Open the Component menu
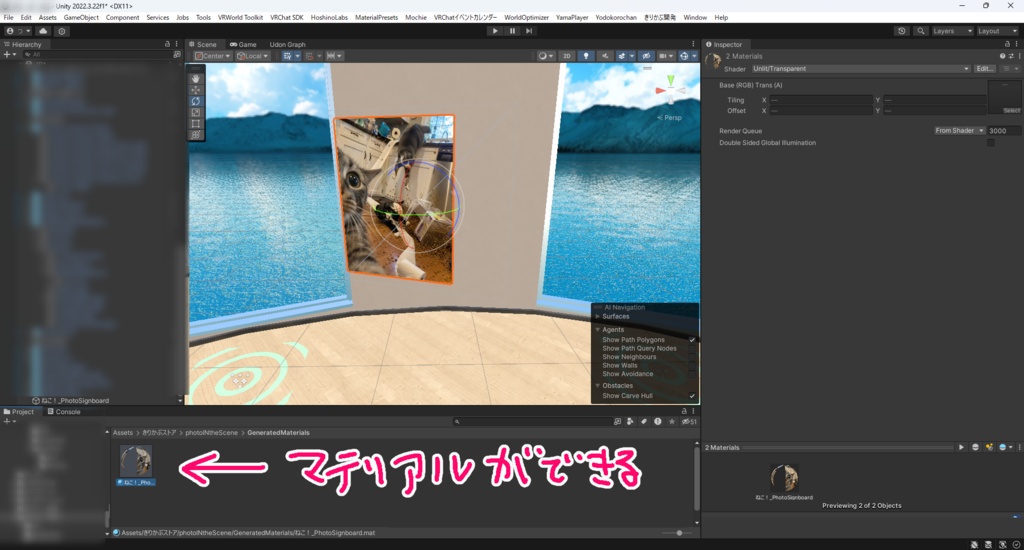This screenshot has width=1024, height=550. [x=122, y=18]
